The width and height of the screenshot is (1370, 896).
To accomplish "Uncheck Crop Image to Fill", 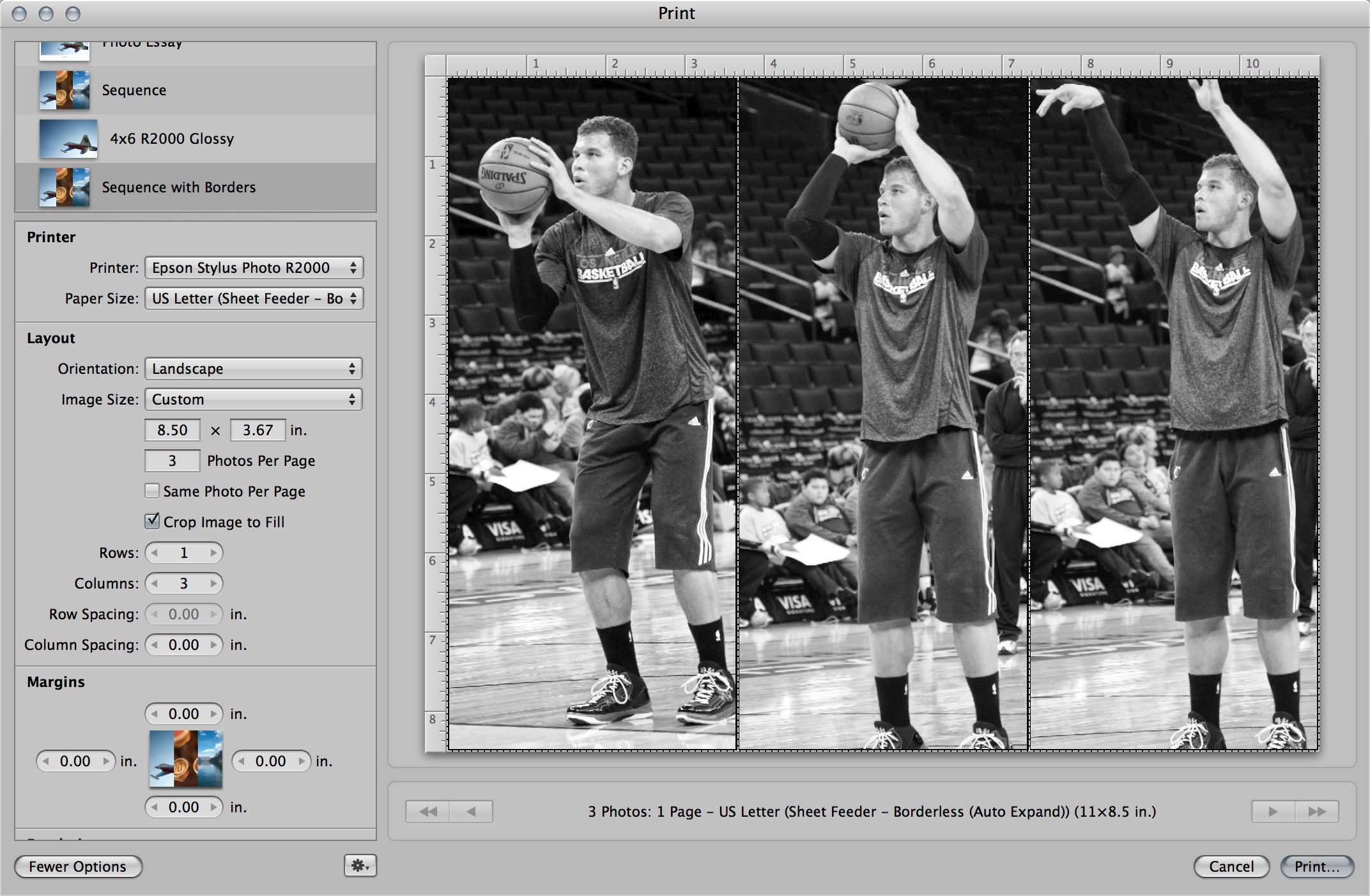I will (x=152, y=521).
